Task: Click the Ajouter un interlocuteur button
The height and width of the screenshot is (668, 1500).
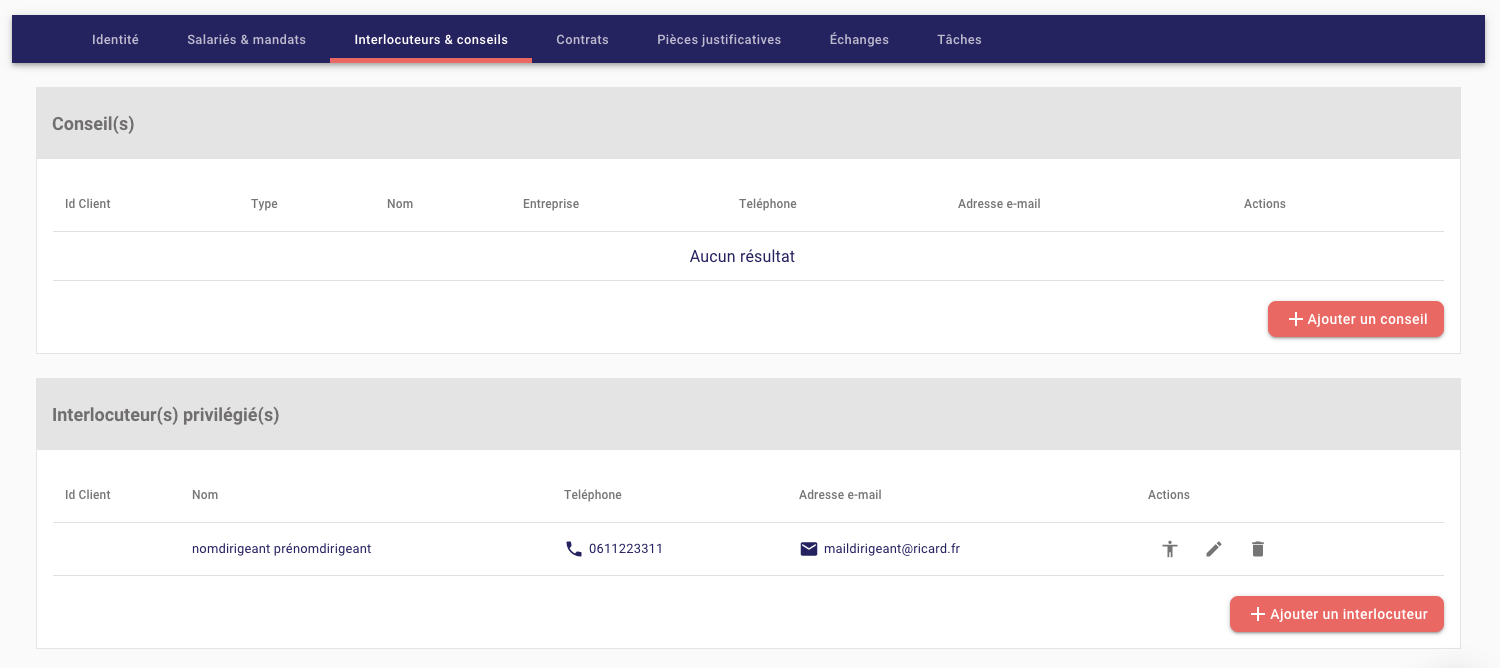Action: (x=1337, y=614)
